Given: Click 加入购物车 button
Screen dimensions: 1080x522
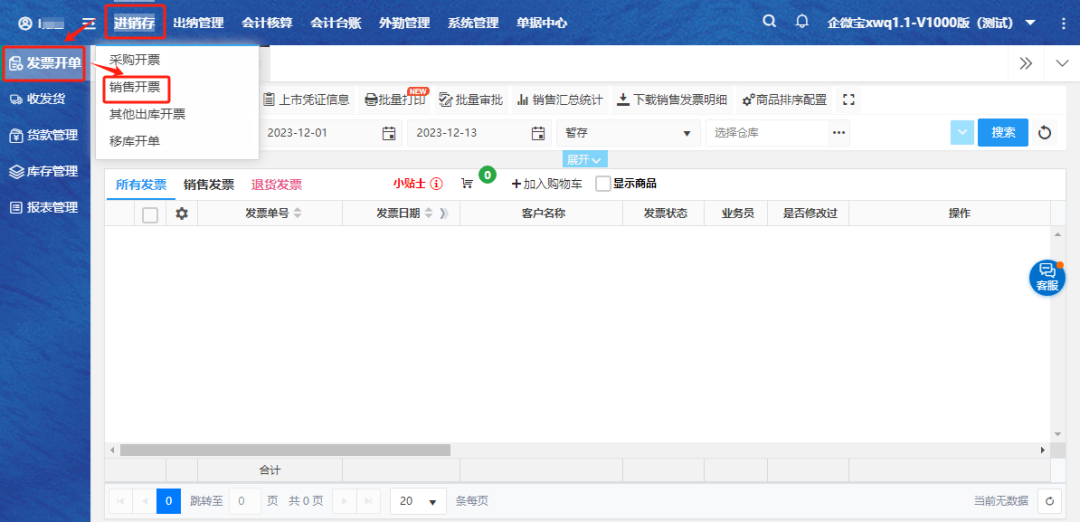Looking at the screenshot, I should tap(546, 184).
